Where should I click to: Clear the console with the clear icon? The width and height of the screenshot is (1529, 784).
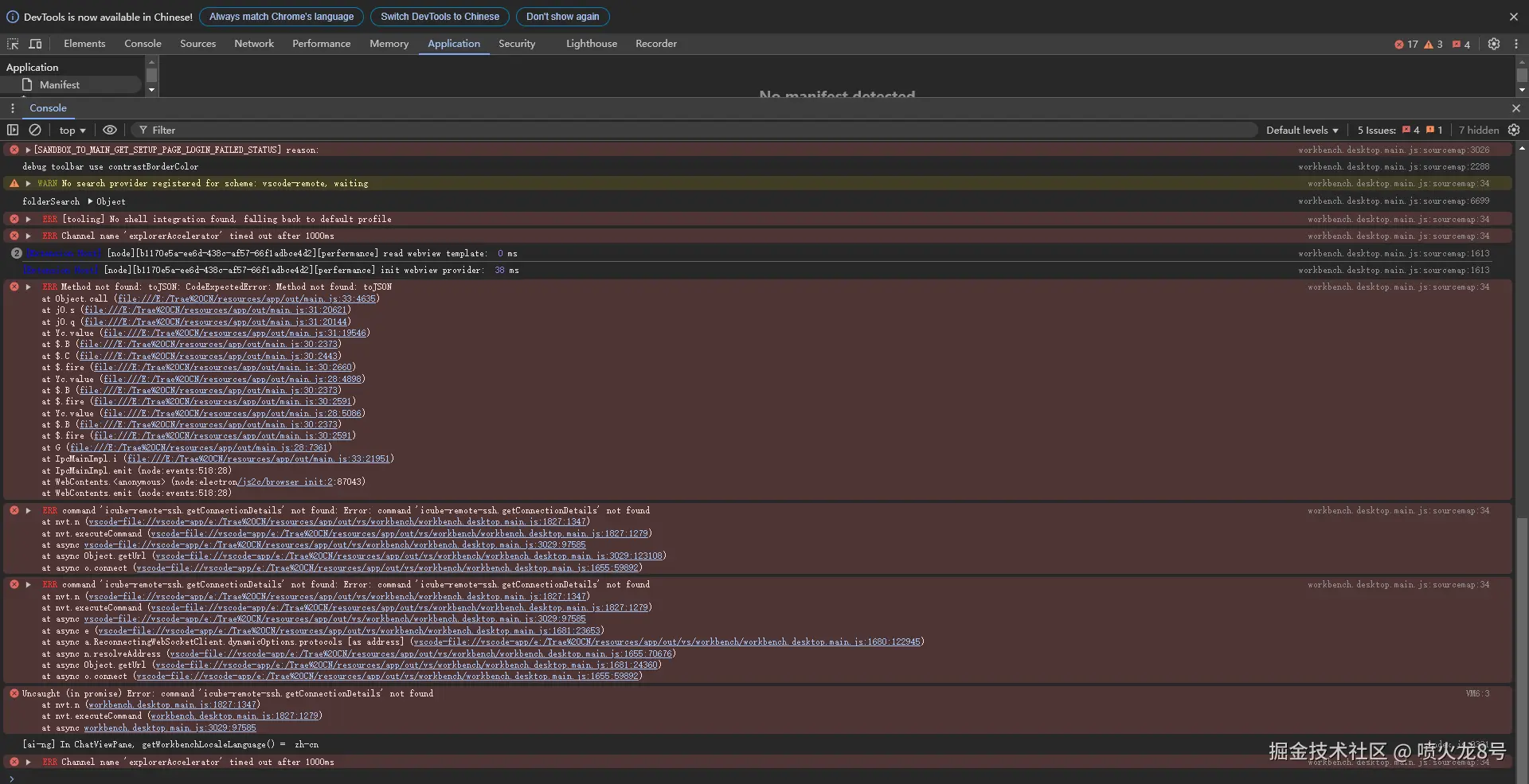(35, 130)
